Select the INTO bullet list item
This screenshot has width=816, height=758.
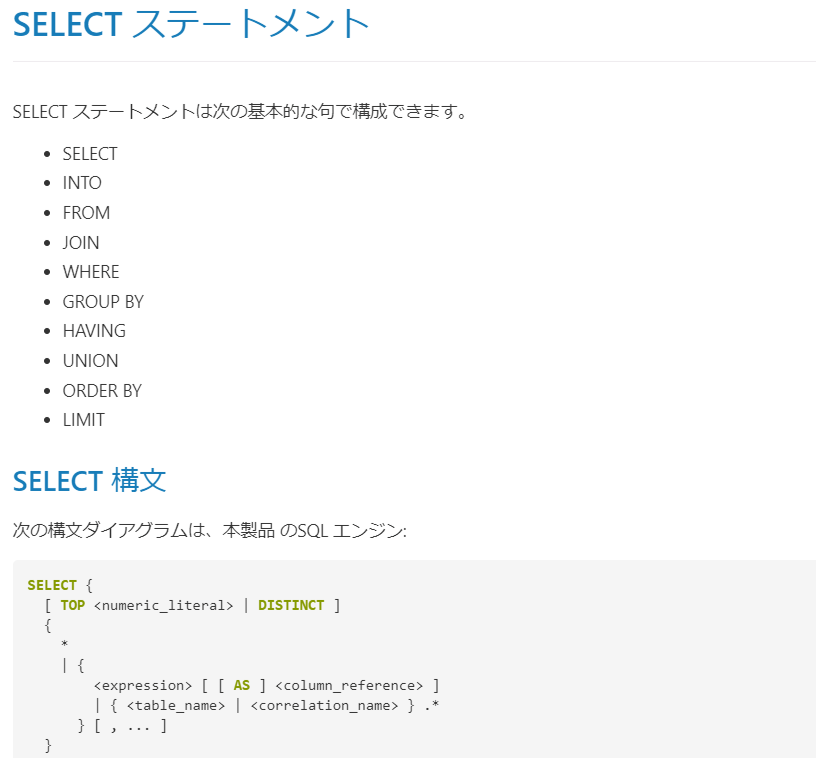[82, 183]
